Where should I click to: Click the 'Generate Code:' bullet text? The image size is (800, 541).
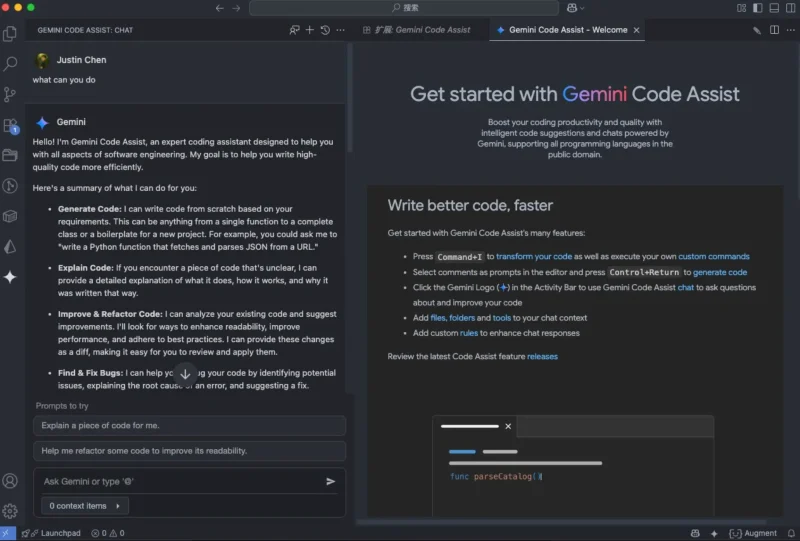tap(89, 209)
